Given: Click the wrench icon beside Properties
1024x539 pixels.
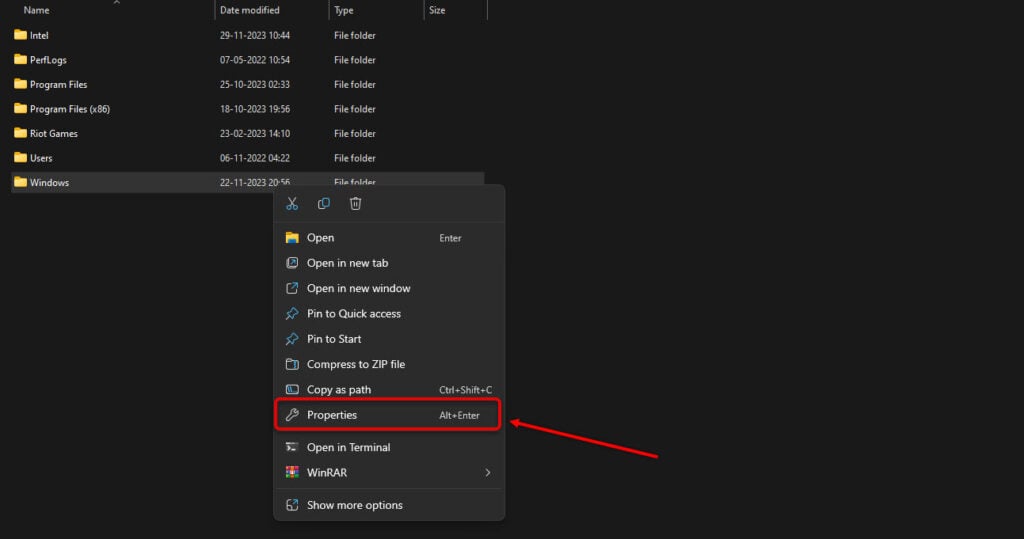Looking at the screenshot, I should point(292,415).
